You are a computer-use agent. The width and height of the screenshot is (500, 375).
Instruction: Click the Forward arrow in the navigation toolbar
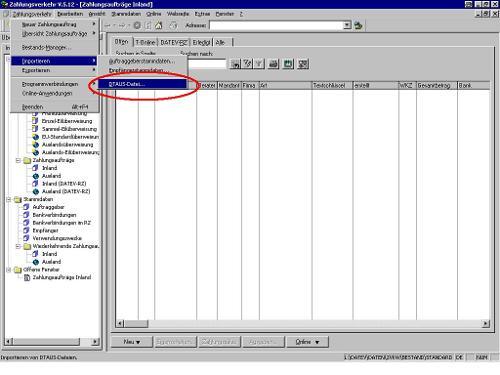(122, 25)
